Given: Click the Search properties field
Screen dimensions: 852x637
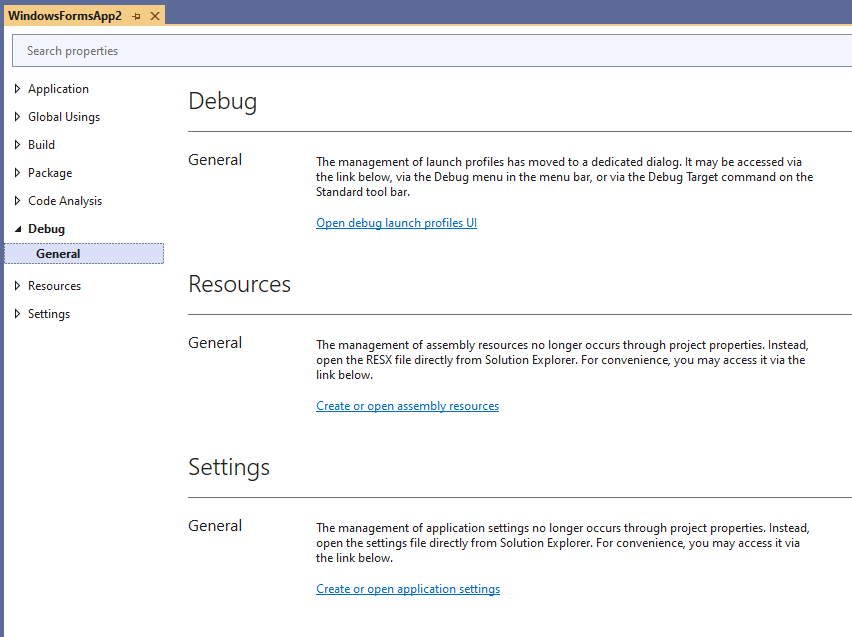Looking at the screenshot, I should point(433,51).
